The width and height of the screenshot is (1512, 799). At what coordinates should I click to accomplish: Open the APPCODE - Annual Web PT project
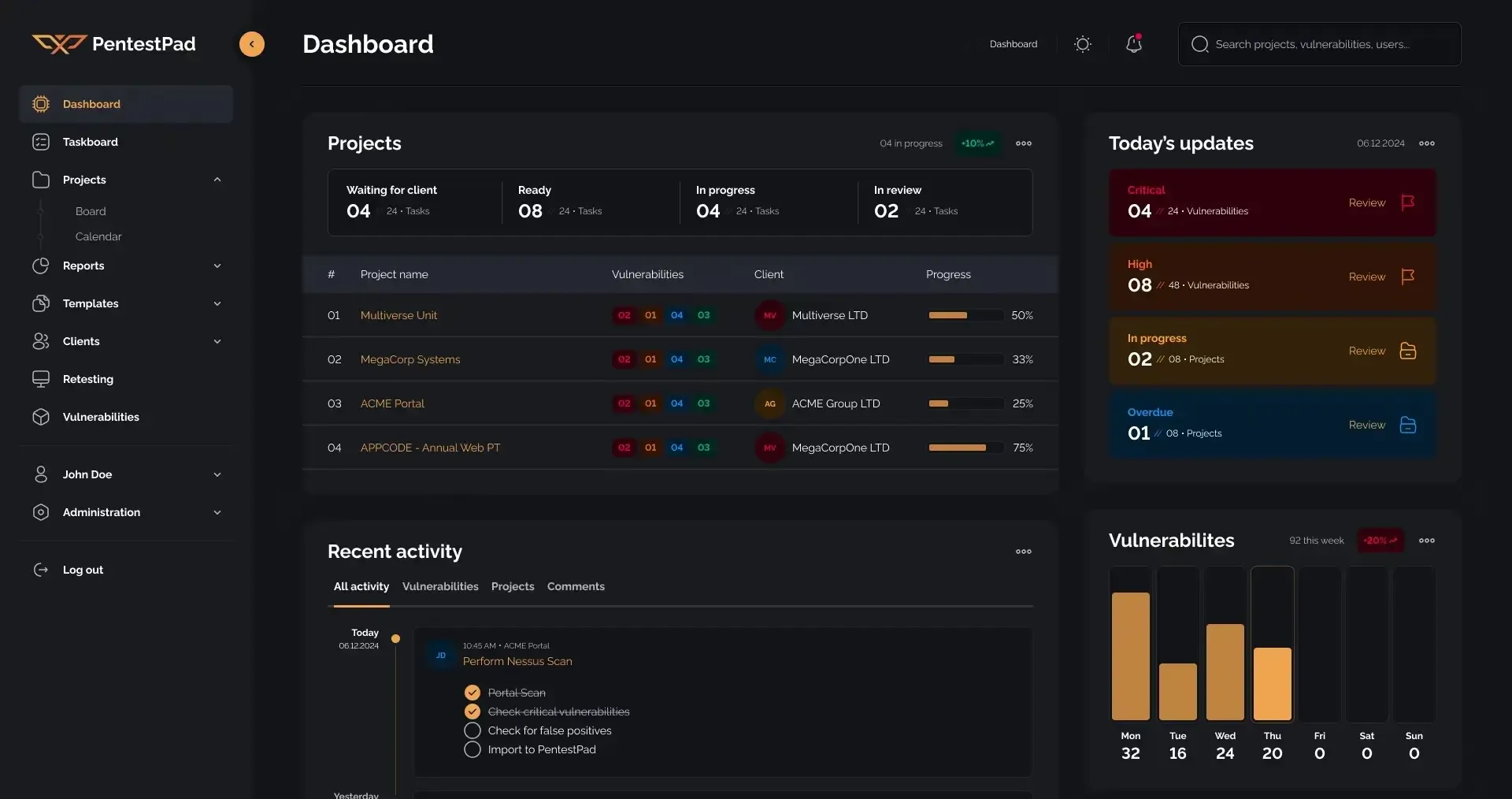pyautogui.click(x=430, y=448)
